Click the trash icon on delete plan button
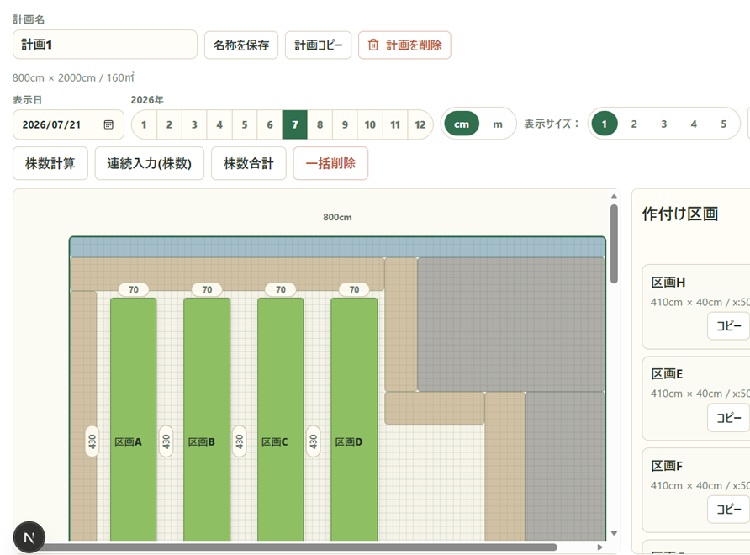This screenshot has height=555, width=750. coord(373,45)
